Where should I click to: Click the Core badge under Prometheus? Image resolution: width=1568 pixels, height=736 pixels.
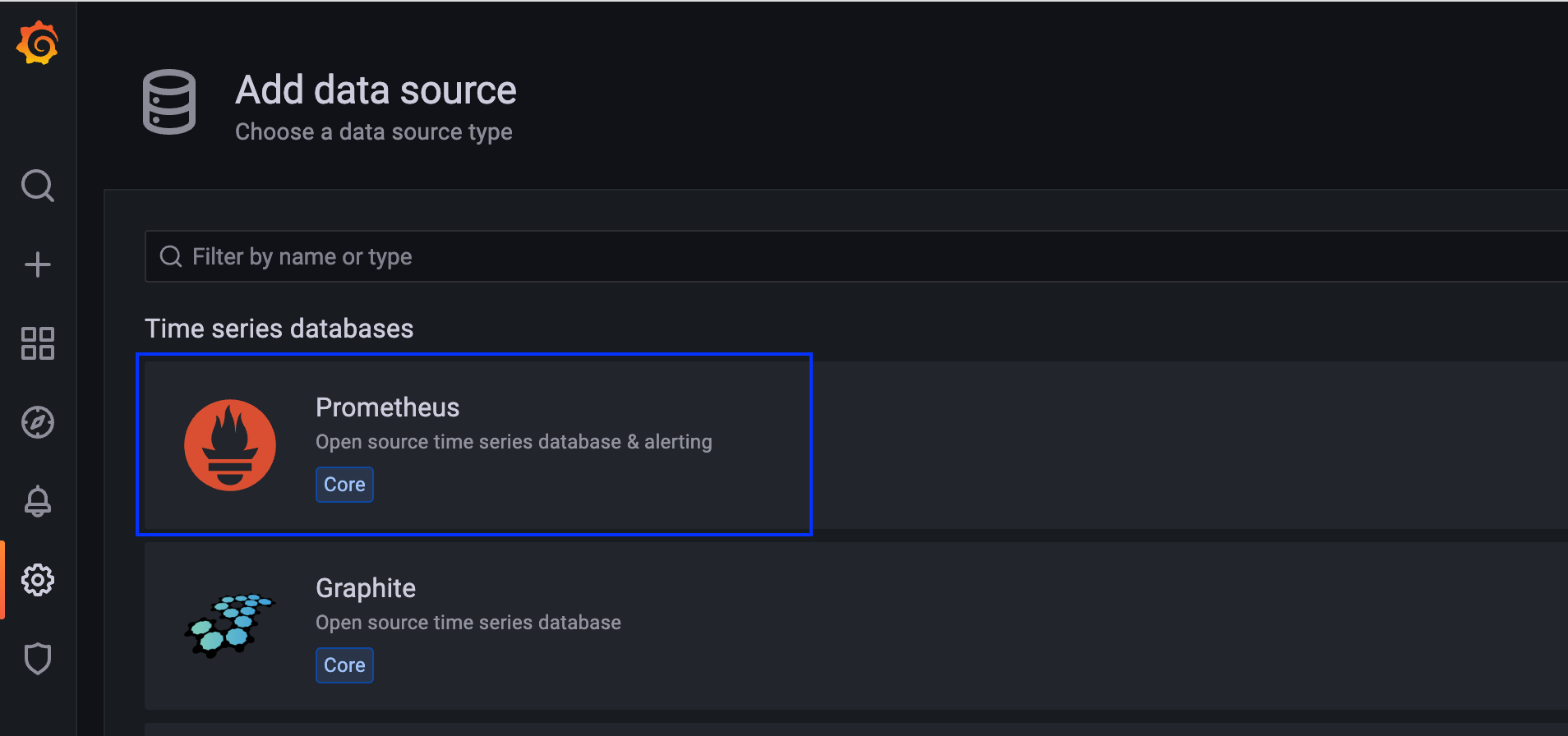point(344,485)
